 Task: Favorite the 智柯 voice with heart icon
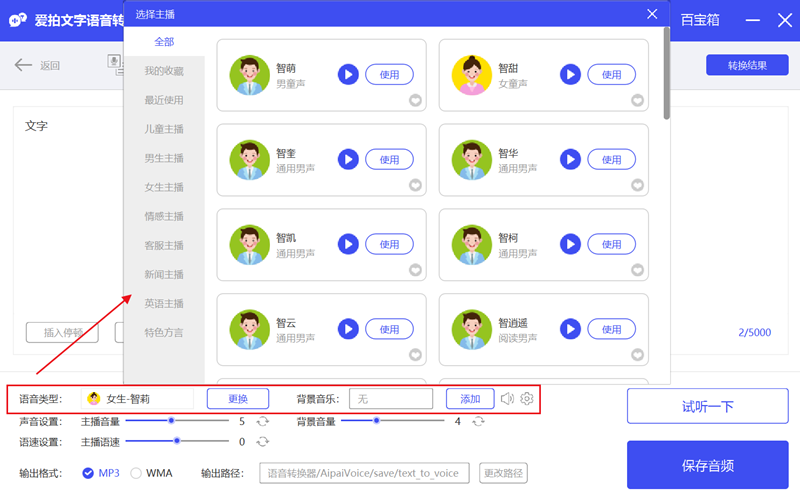[637, 270]
